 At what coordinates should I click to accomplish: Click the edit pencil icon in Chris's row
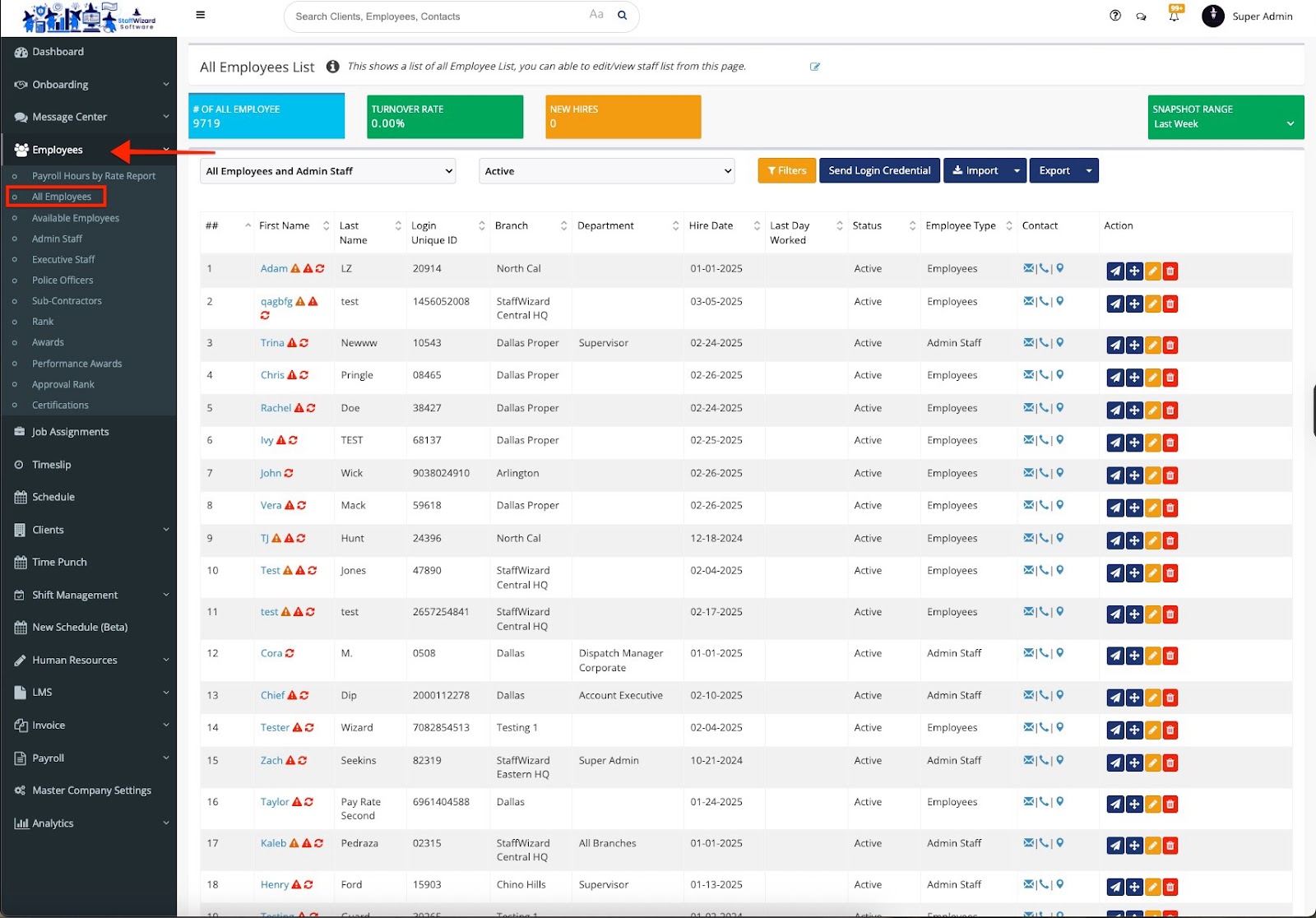pyautogui.click(x=1153, y=378)
